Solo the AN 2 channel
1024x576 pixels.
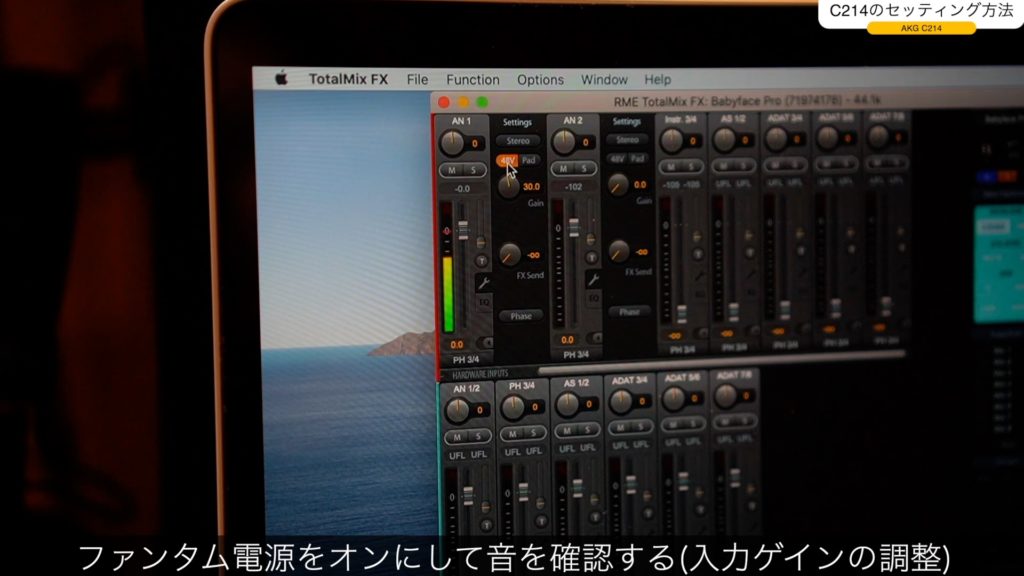(x=584, y=168)
